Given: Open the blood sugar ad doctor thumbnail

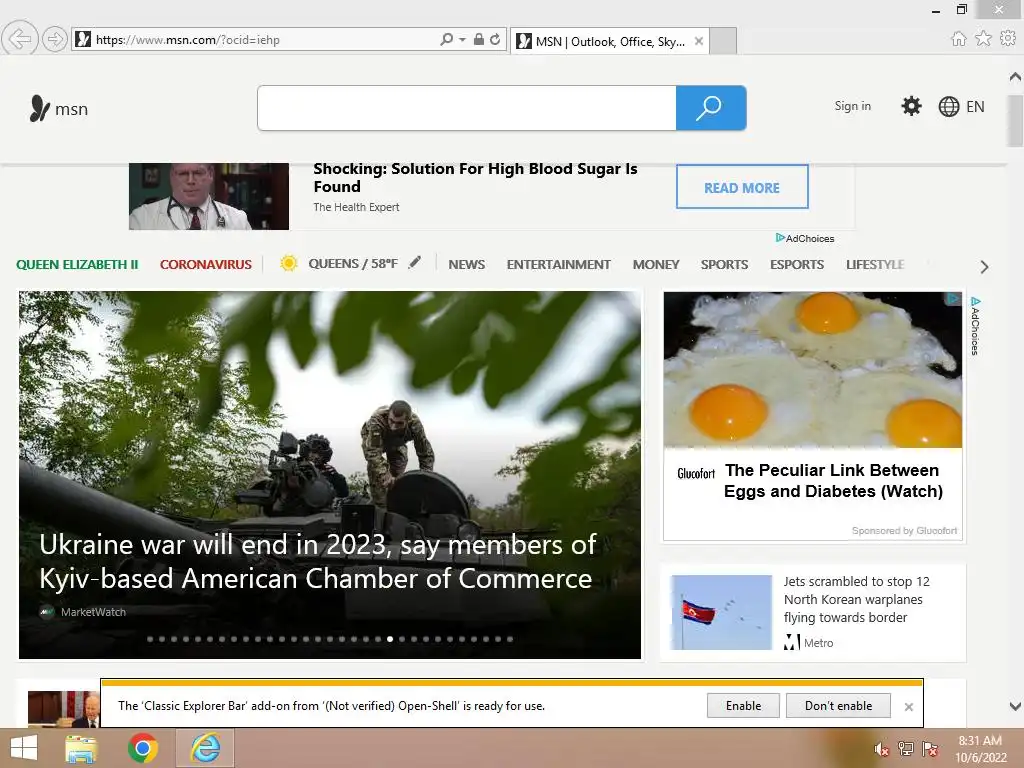Looking at the screenshot, I should (x=208, y=196).
